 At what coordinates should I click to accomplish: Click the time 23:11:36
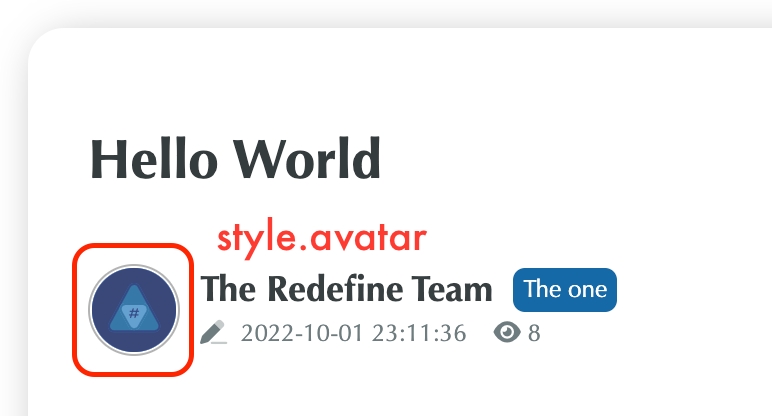point(419,333)
